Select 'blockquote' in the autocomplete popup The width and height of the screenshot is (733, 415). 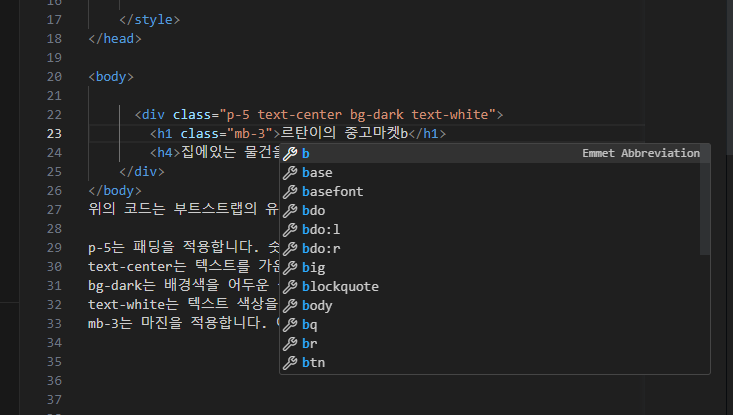click(x=495, y=286)
